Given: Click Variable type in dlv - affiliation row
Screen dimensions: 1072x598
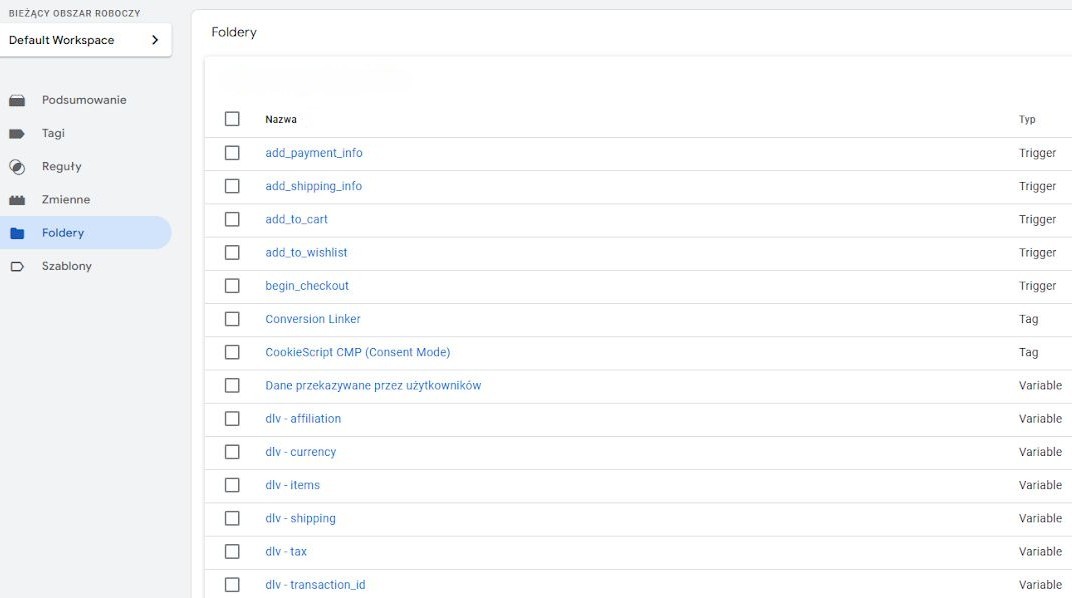Looking at the screenshot, I should (1041, 419).
